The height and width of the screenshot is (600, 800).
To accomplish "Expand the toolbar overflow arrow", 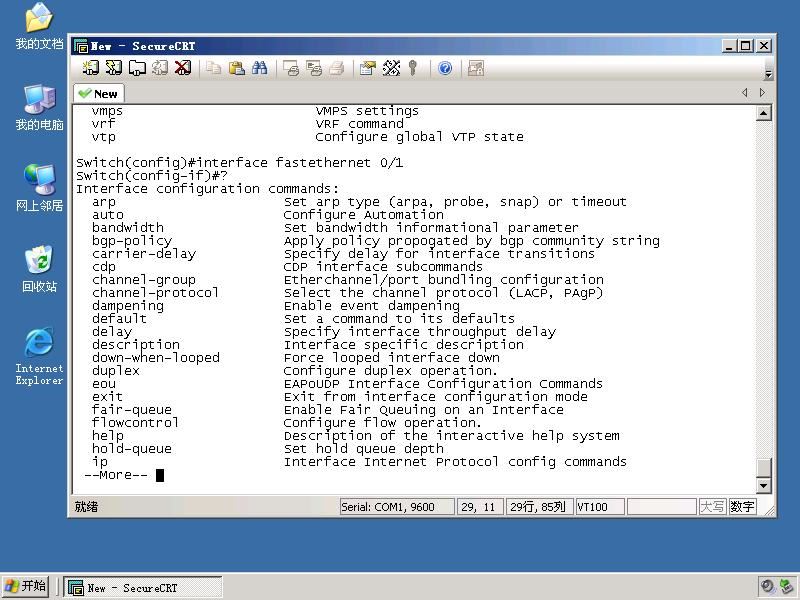I will (768, 74).
